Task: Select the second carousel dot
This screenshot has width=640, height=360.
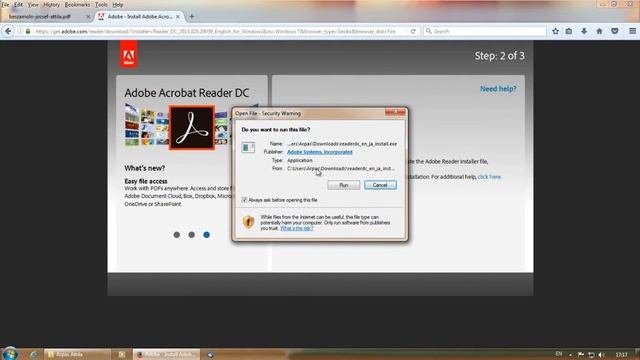Action: pyautogui.click(x=191, y=235)
